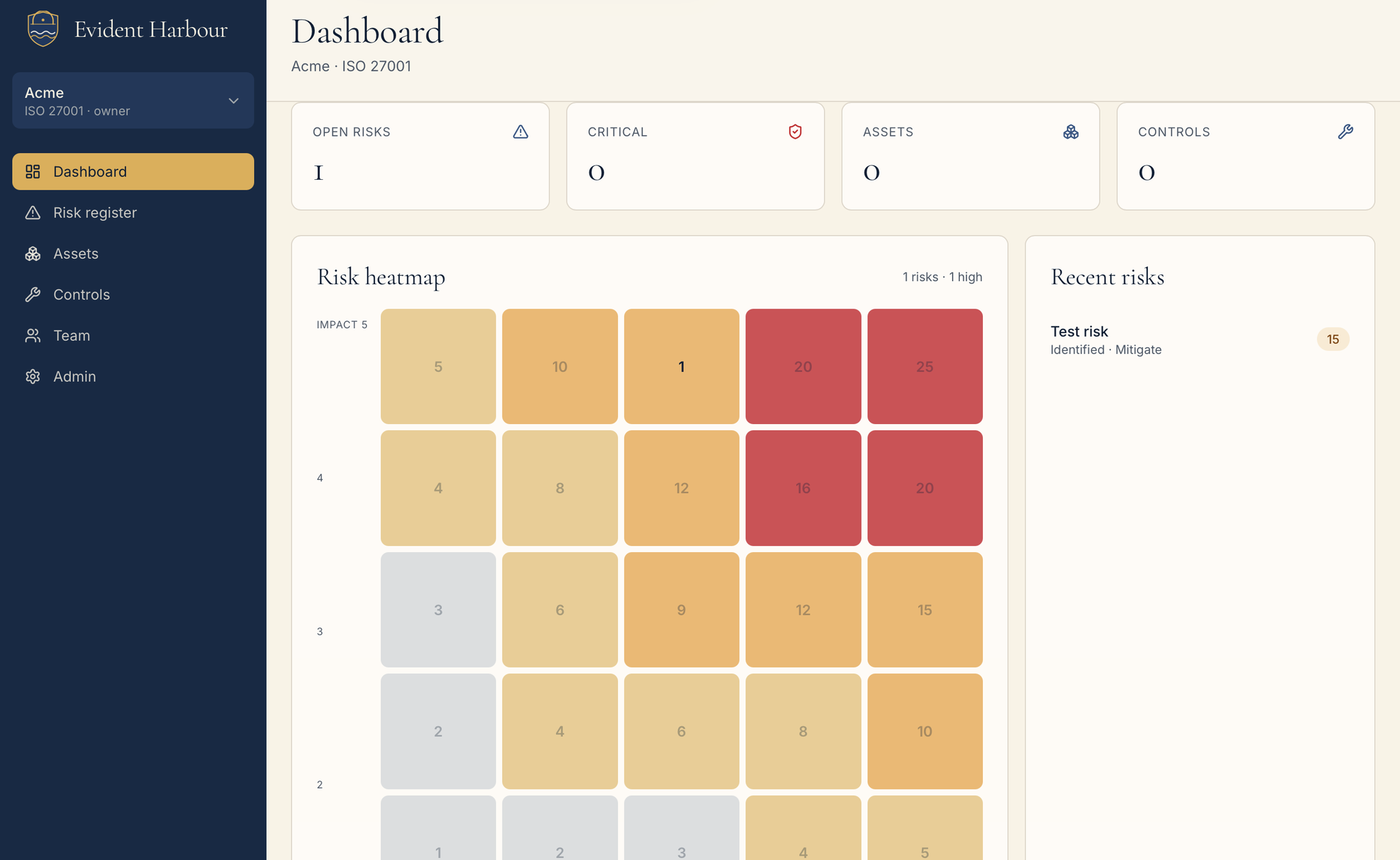
Task: Select the red heatmap cell scoring 16
Action: click(x=803, y=488)
